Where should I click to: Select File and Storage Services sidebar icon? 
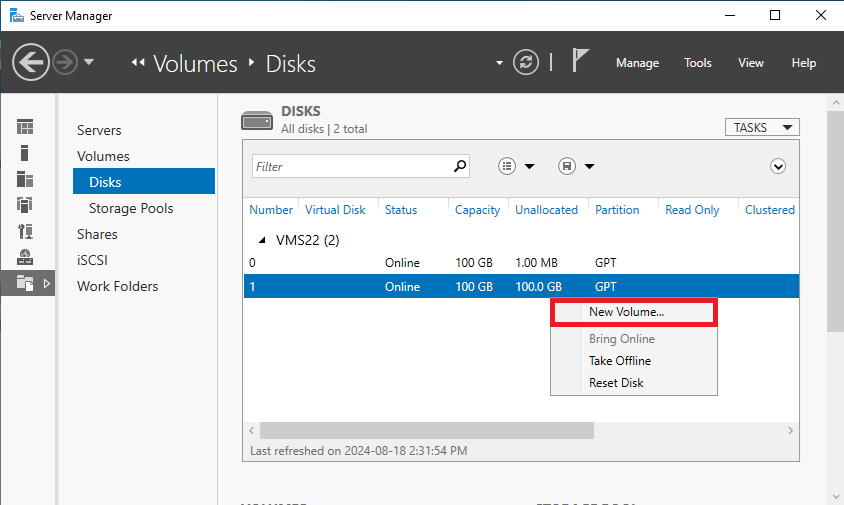pyautogui.click(x=25, y=283)
